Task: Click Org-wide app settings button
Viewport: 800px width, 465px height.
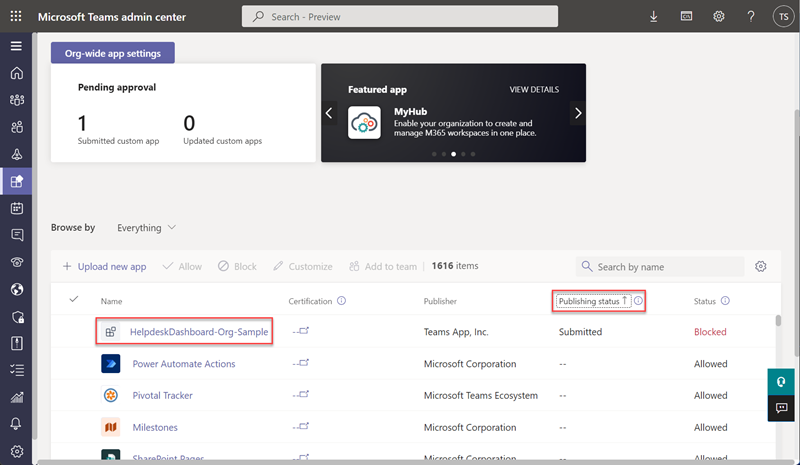Action: (113, 53)
